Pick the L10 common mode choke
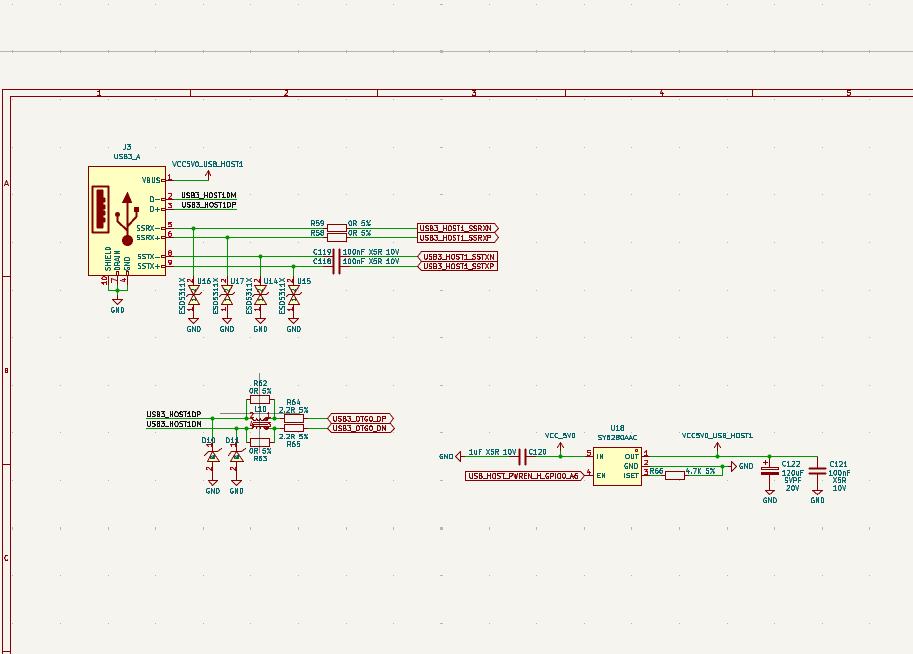This screenshot has height=654, width=913. coord(260,423)
